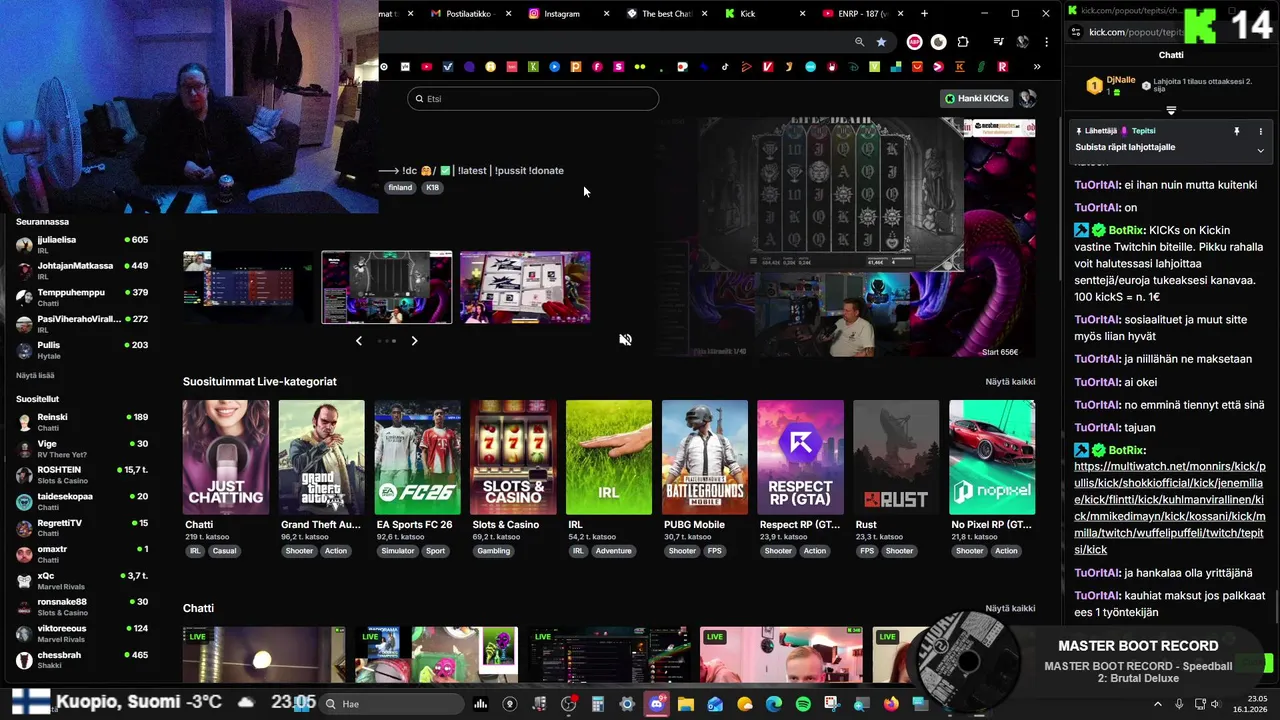Click the Hae taskbar search box
This screenshot has width=1280, height=720.
pyautogui.click(x=390, y=704)
